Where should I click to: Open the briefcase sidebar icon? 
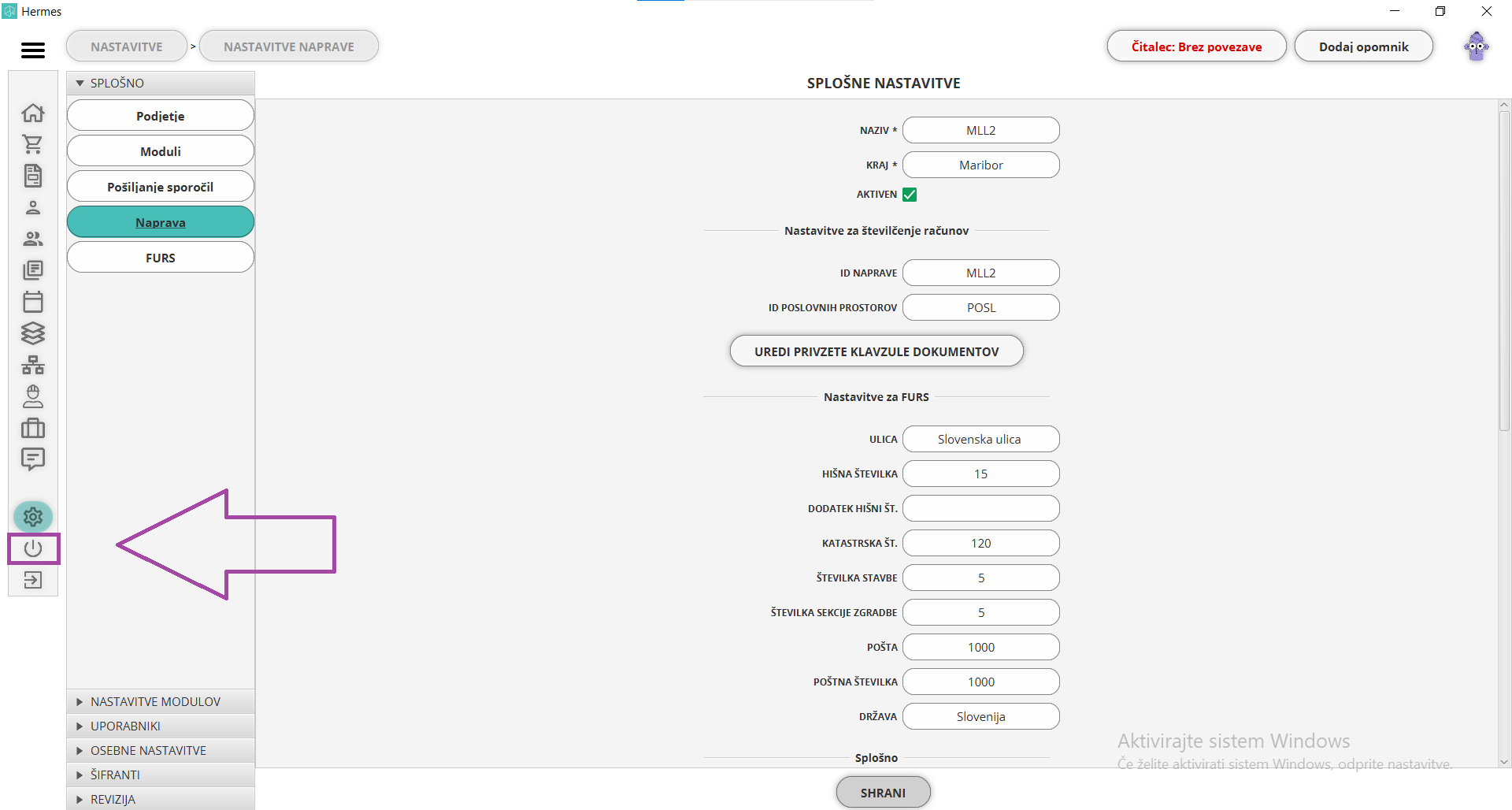click(33, 428)
